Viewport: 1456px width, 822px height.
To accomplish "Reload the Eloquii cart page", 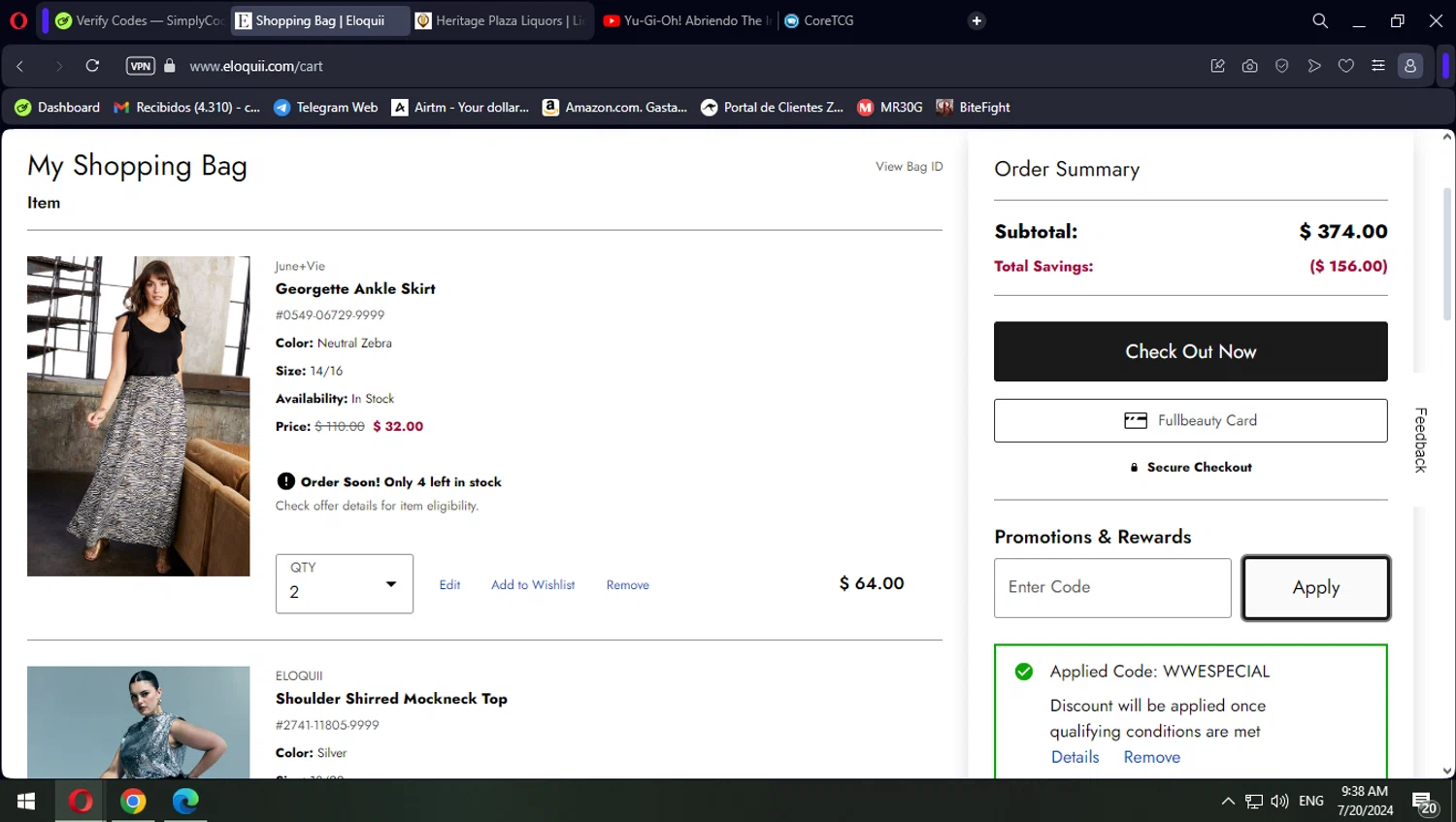I will click(x=92, y=66).
